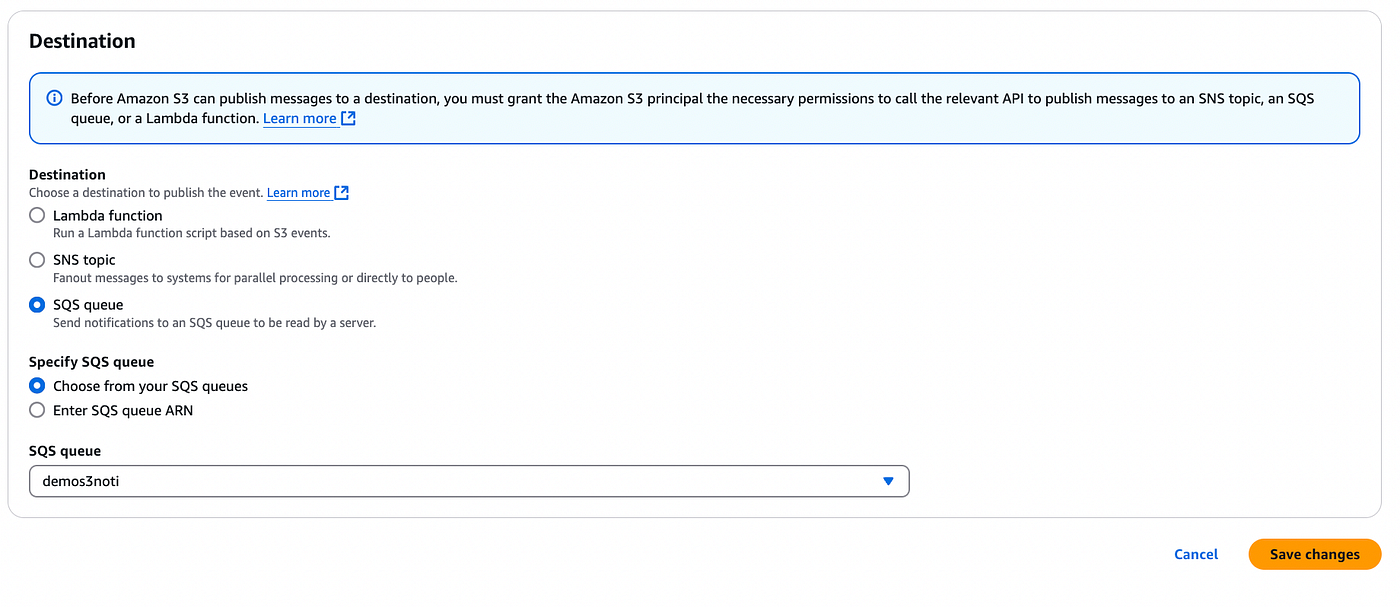Open Learn more link under Destination label
Image resolution: width=1400 pixels, height=607 pixels.
coord(298,193)
